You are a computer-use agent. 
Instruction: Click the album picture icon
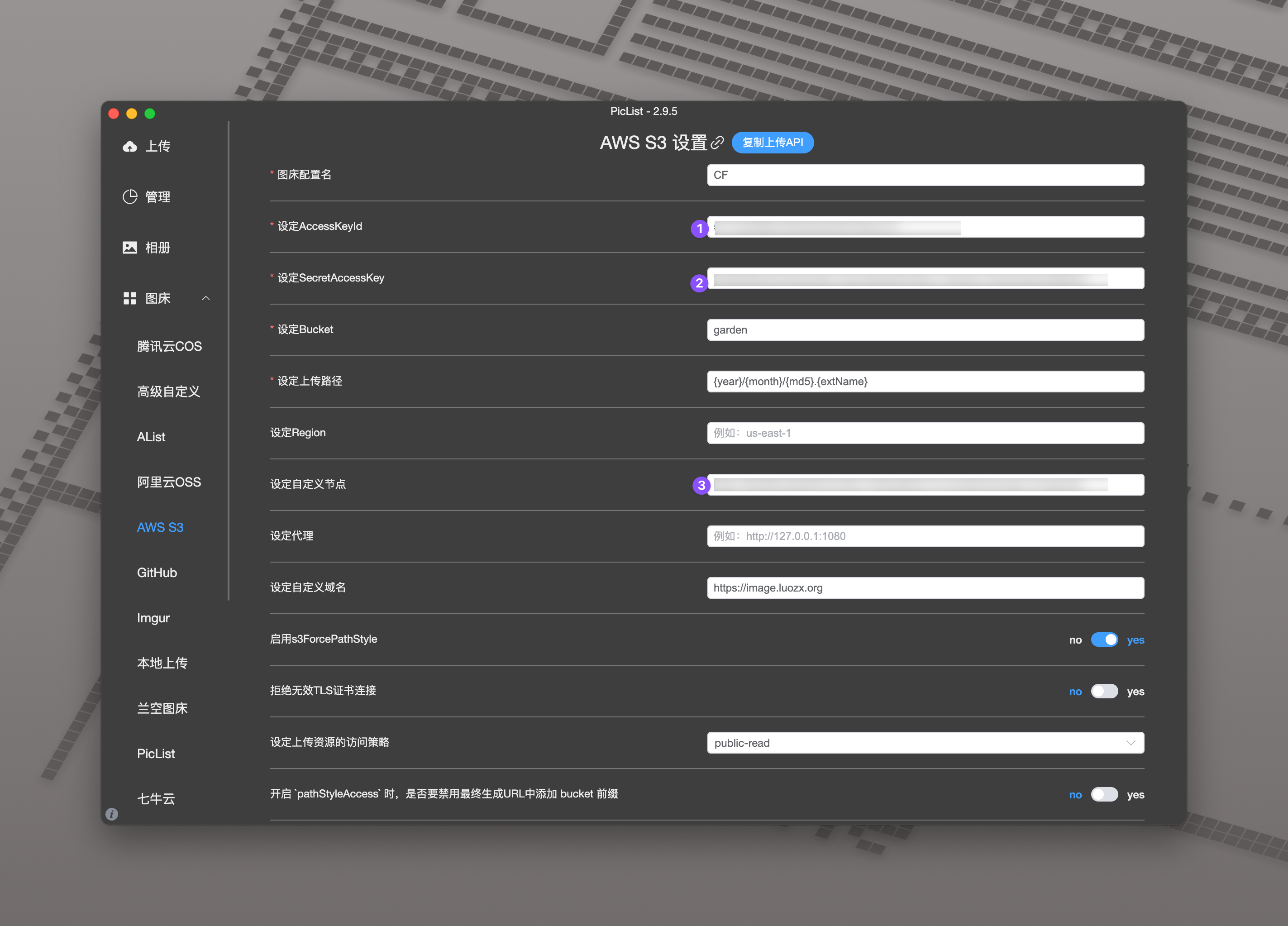(129, 248)
